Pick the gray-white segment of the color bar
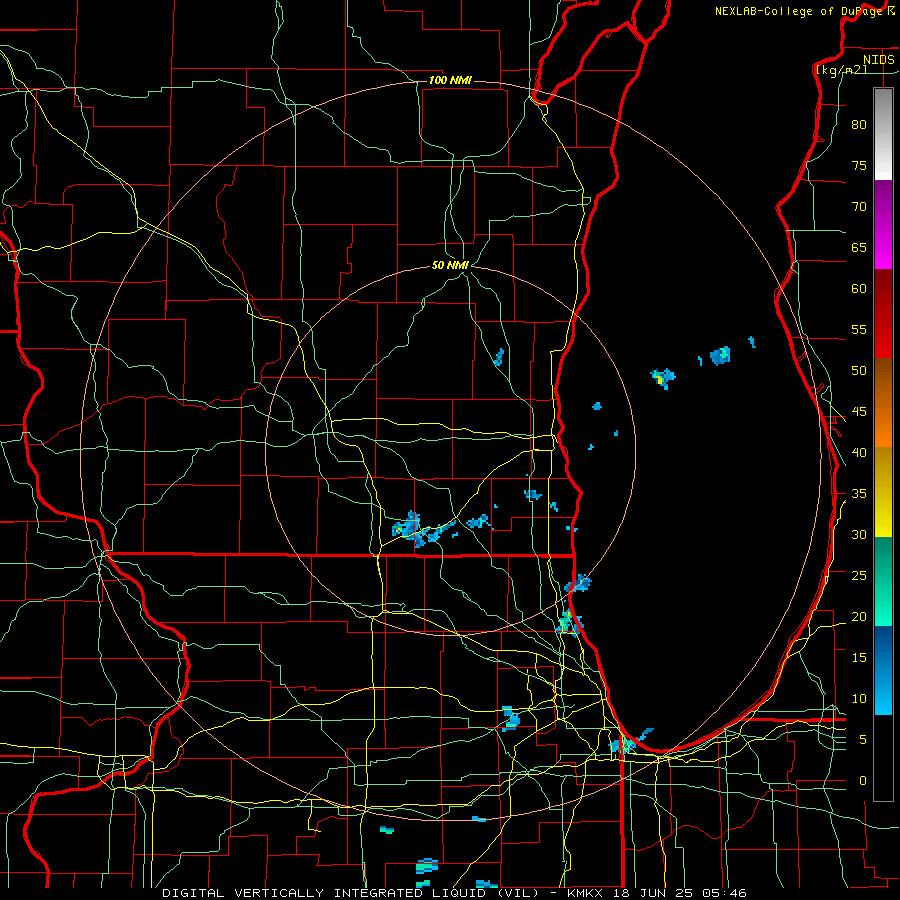The width and height of the screenshot is (900, 900). (883, 134)
